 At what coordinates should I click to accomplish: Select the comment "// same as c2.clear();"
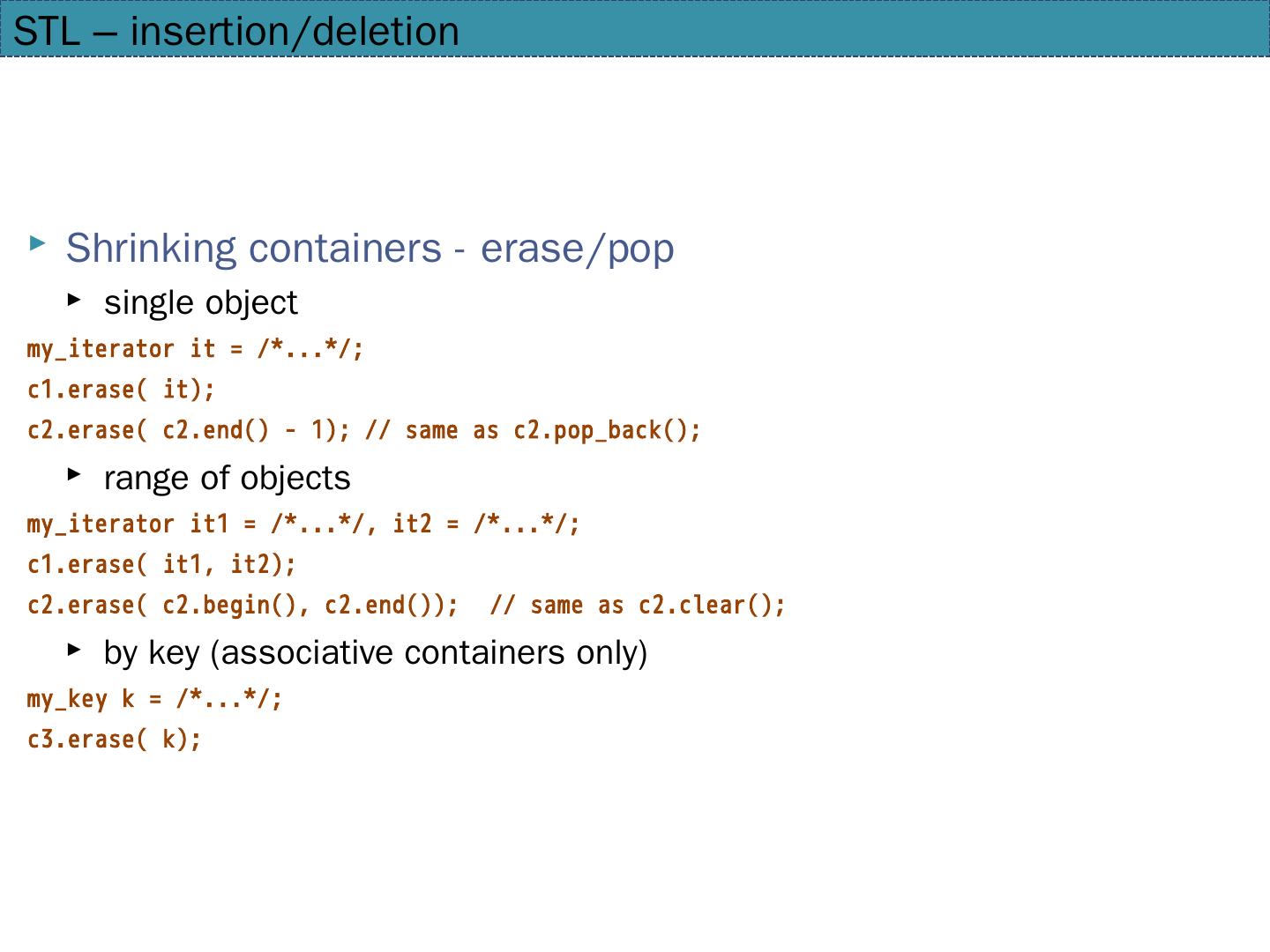[637, 606]
